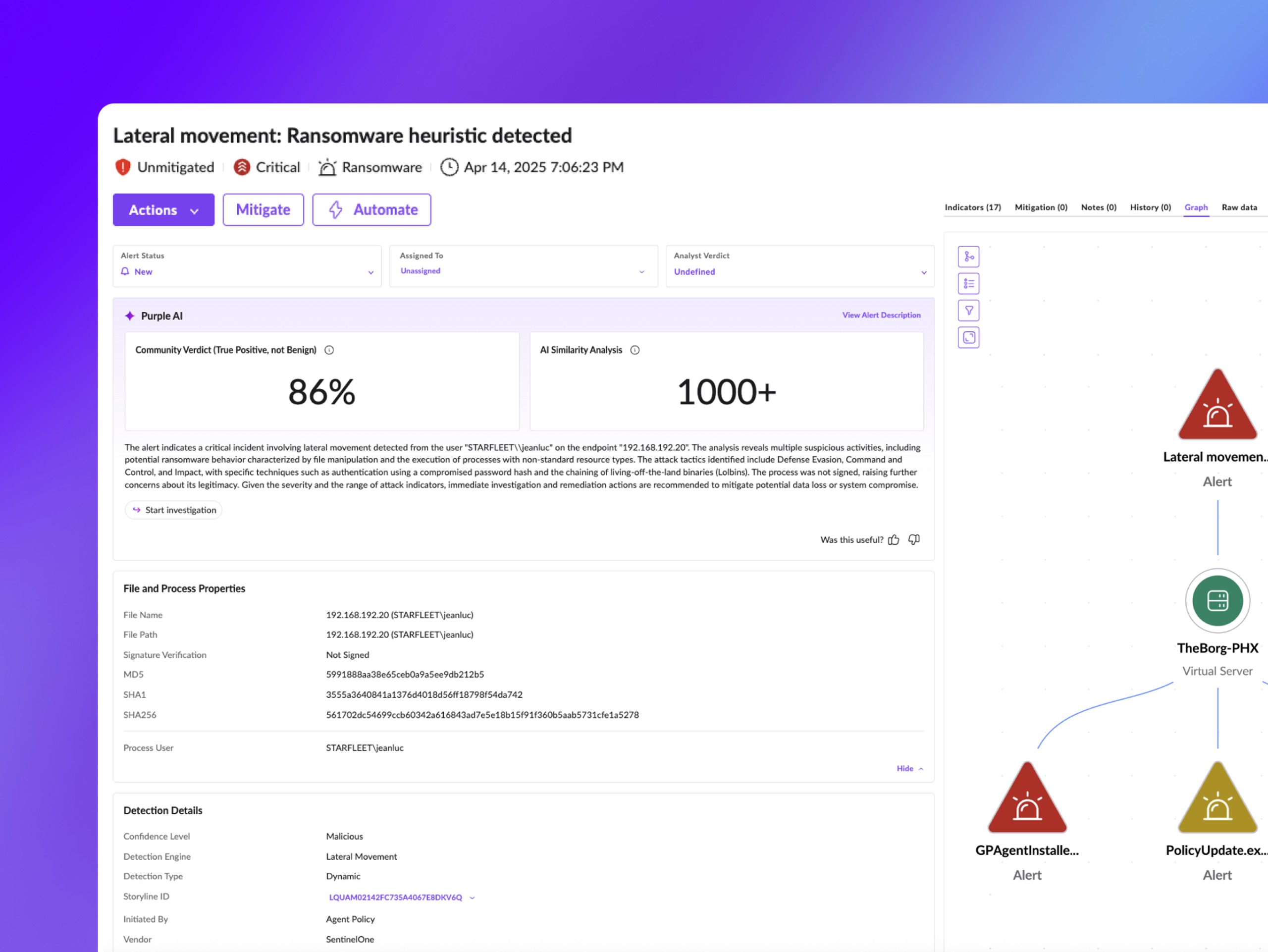The image size is (1268, 952).
Task: Click the thumbs down feedback icon
Action: (914, 539)
